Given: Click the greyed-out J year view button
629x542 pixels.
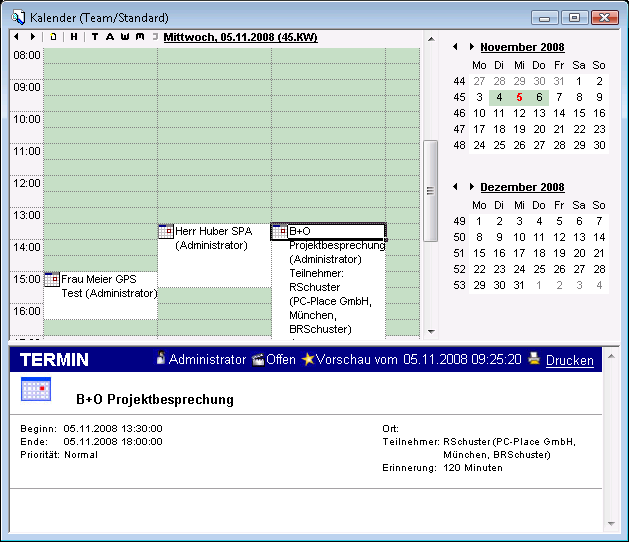Looking at the screenshot, I should pyautogui.click(x=155, y=37).
